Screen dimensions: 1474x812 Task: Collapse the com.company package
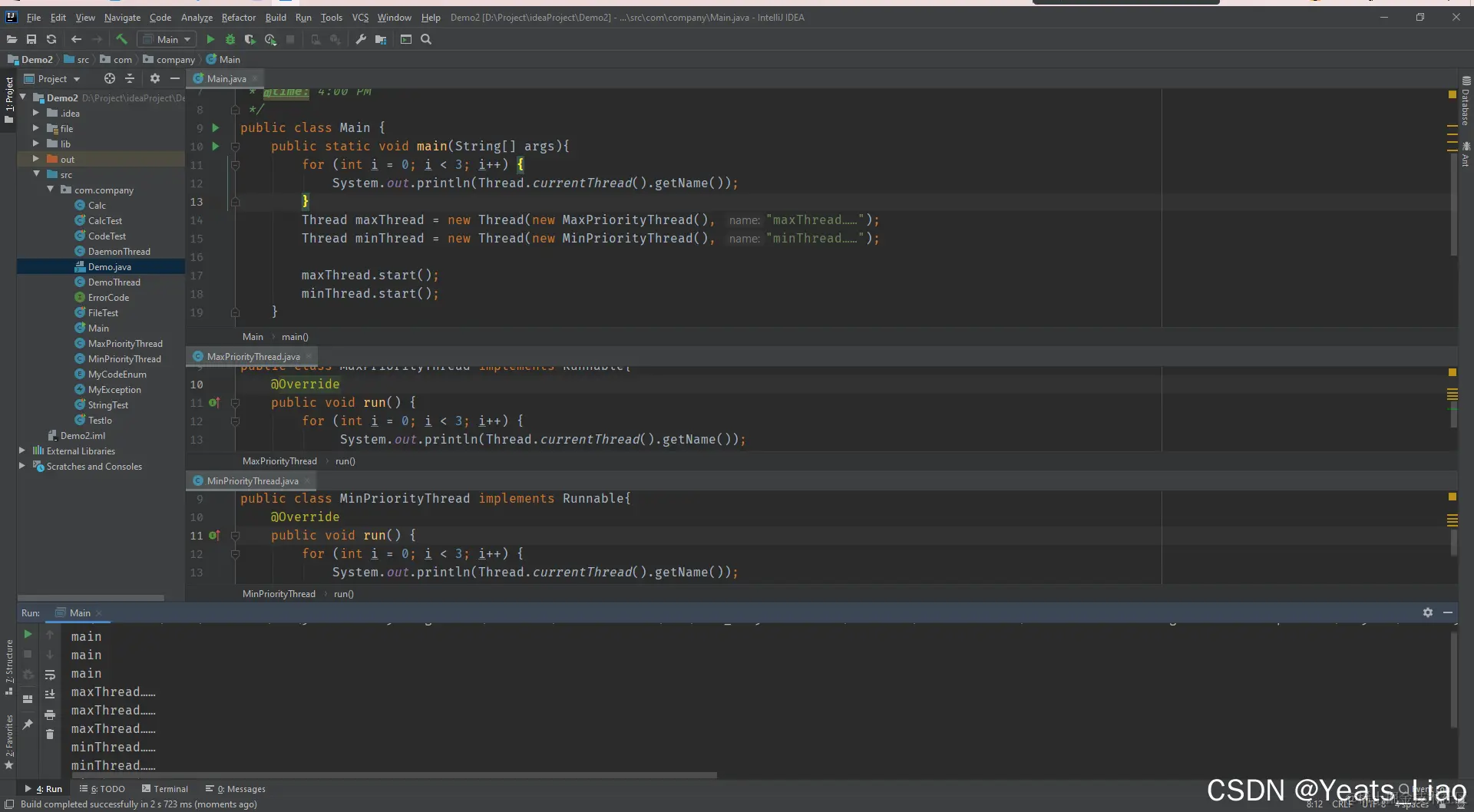pyautogui.click(x=51, y=190)
